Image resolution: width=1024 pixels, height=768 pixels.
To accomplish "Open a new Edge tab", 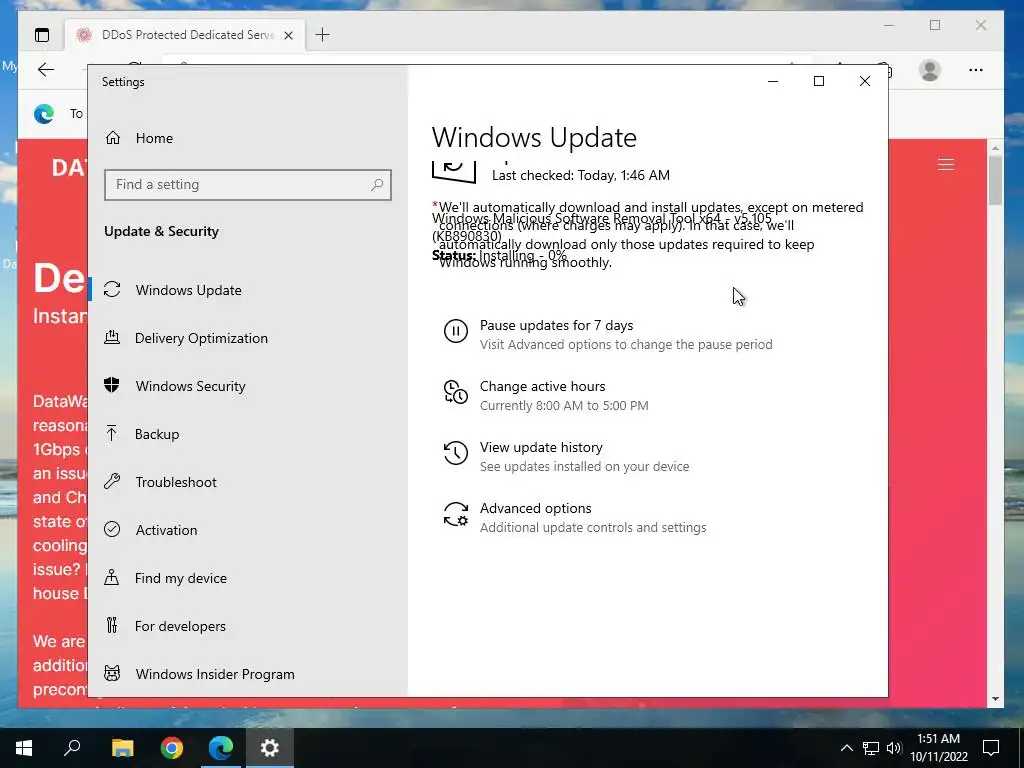I will (322, 35).
